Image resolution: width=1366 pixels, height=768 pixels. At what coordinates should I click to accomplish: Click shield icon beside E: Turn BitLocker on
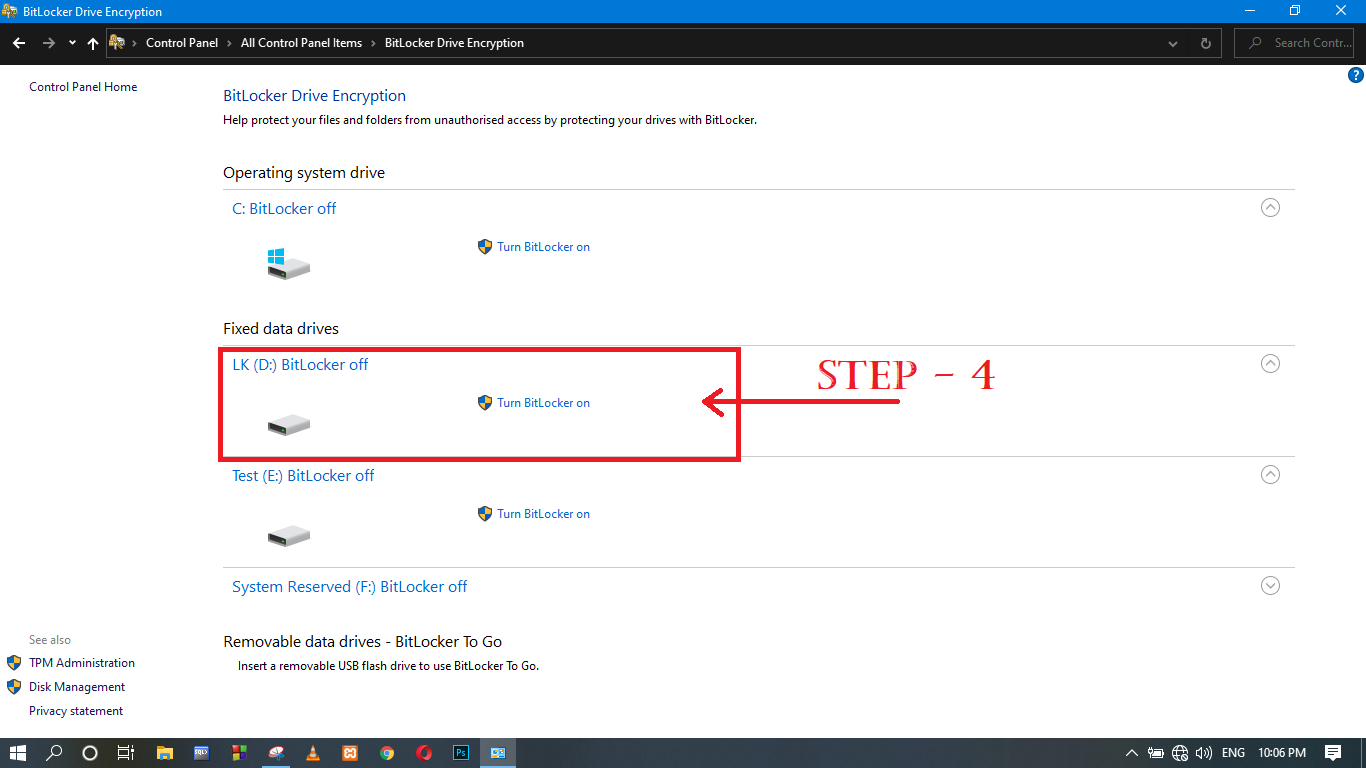click(485, 514)
